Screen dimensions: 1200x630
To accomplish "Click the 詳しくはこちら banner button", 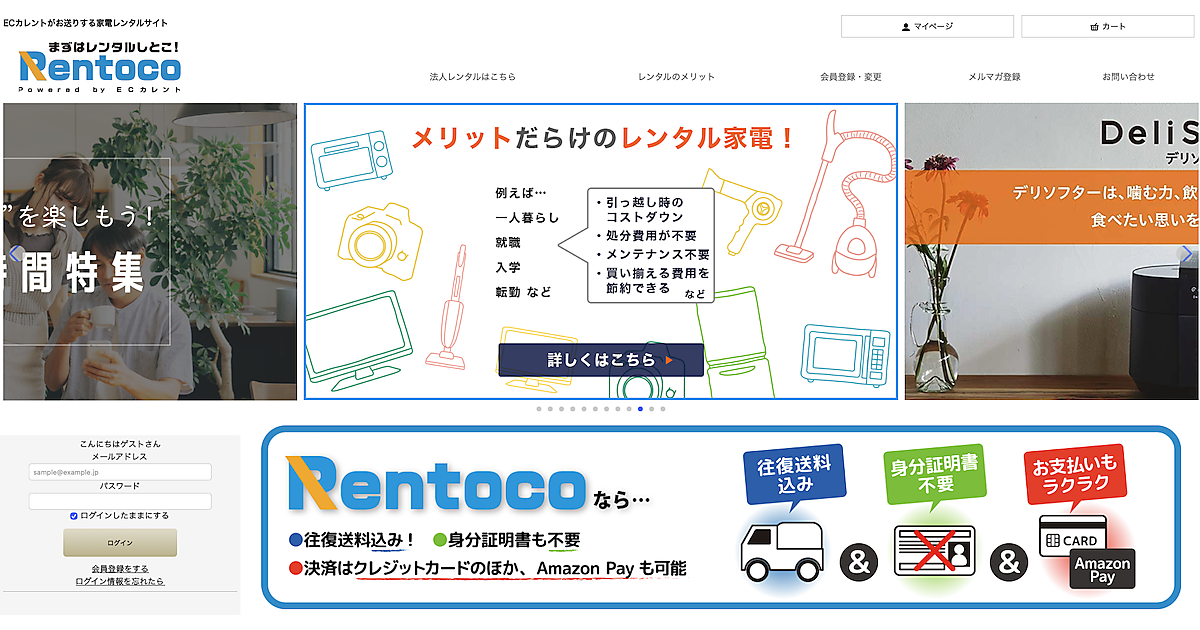I will (601, 360).
